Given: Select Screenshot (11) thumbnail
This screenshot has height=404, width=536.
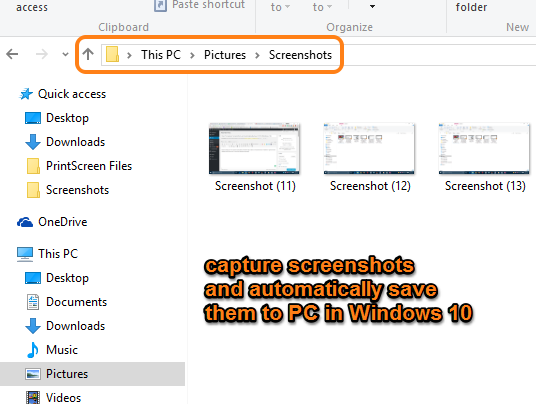Looking at the screenshot, I should tap(254, 149).
